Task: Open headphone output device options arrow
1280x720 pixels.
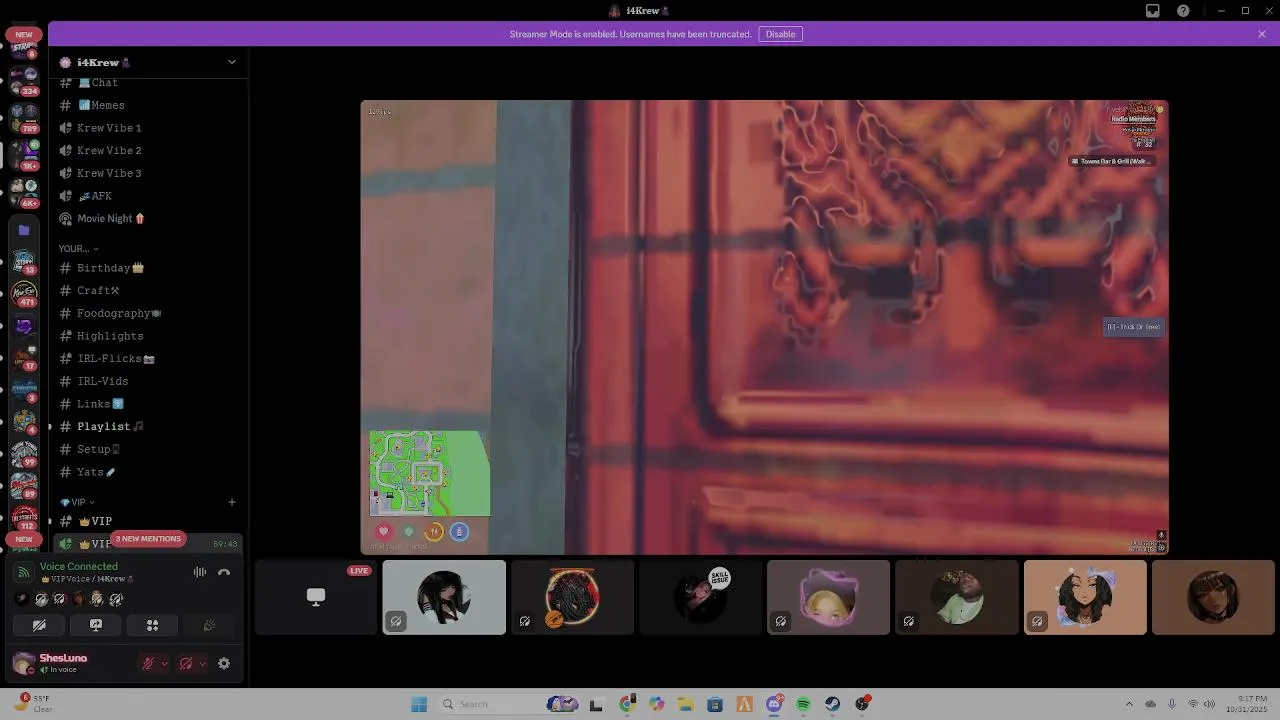Action: coord(202,663)
